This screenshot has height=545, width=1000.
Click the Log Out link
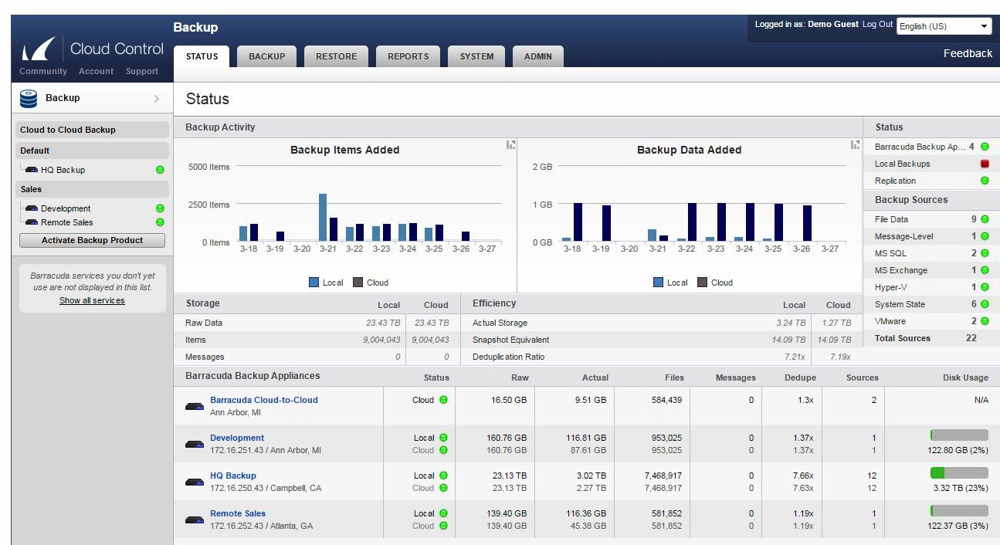[878, 24]
